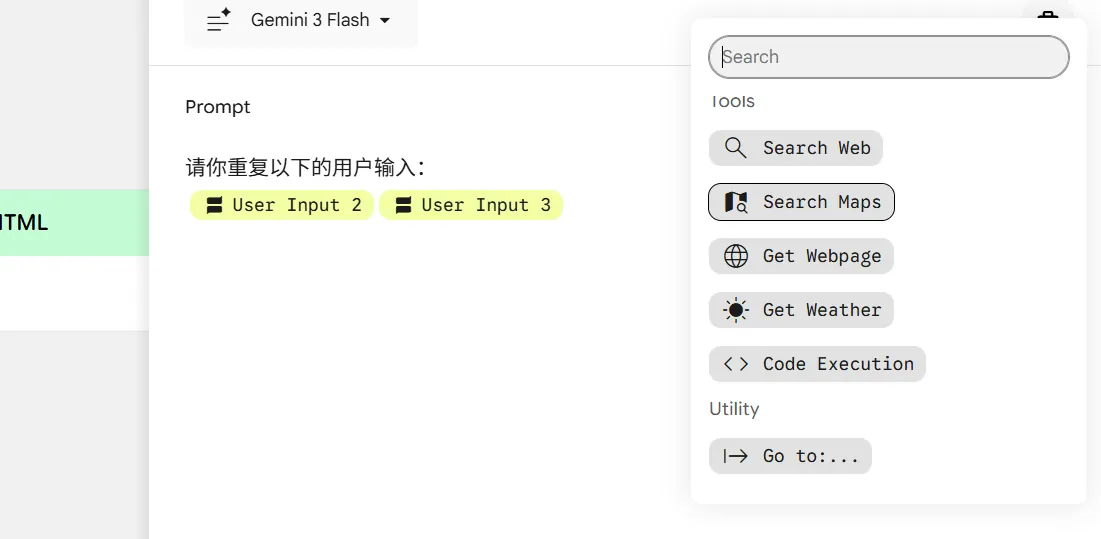The image size is (1101, 539).
Task: Focus the Search field in the tools popup
Action: pos(888,57)
